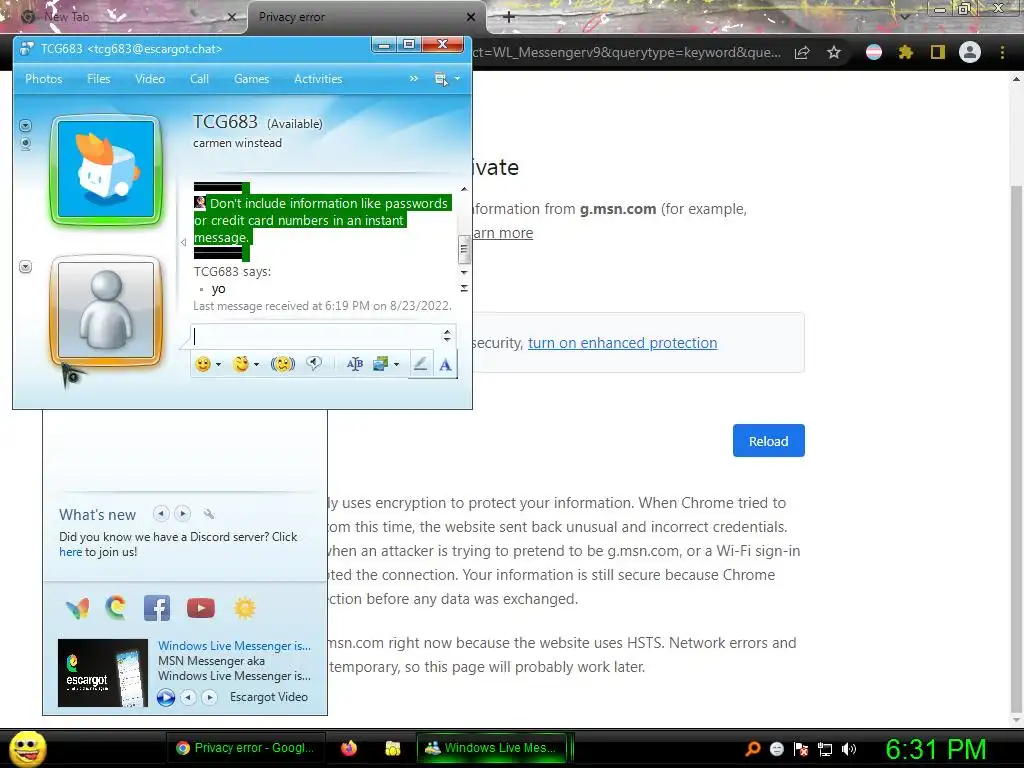
Task: Open the emoticon picker smiley icon
Action: (x=203, y=364)
